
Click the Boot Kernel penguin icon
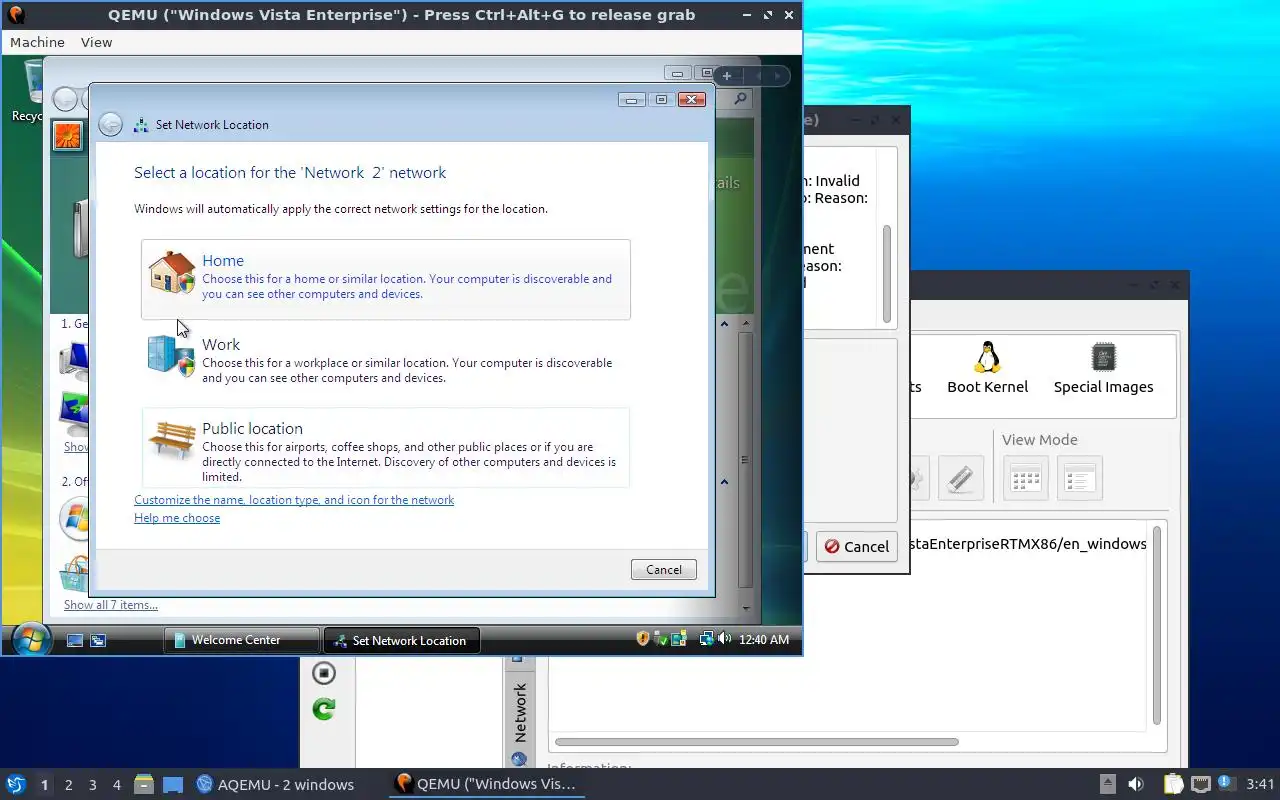click(x=988, y=357)
